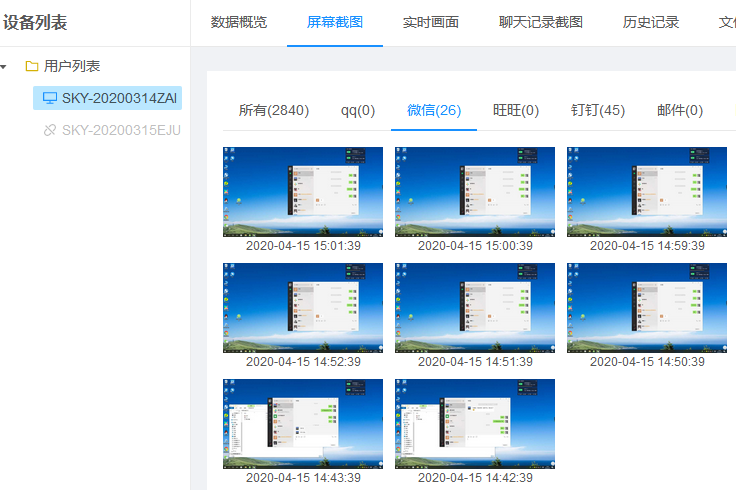Screen dimensions: 736x490
Task: Open screenshot taken at 14:52:39
Action: tap(303, 308)
